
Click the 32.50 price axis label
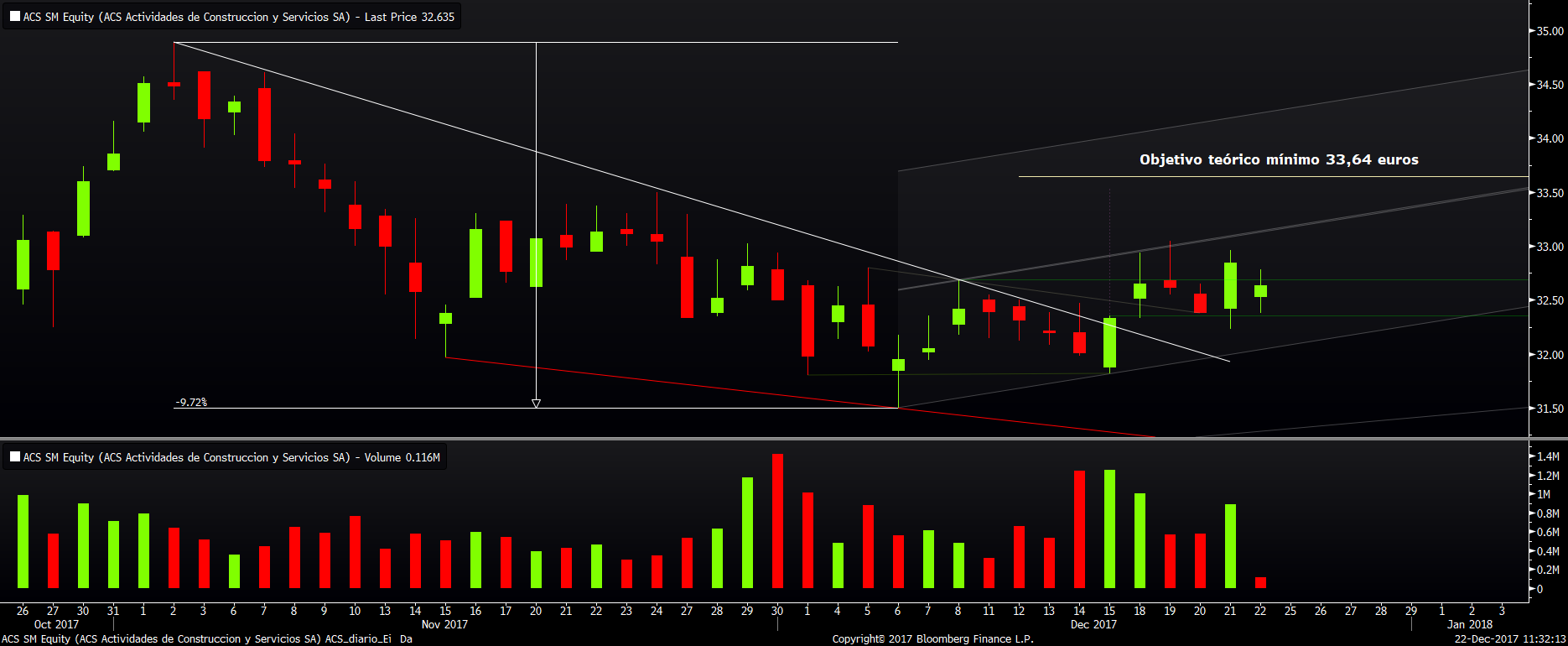(x=1550, y=300)
